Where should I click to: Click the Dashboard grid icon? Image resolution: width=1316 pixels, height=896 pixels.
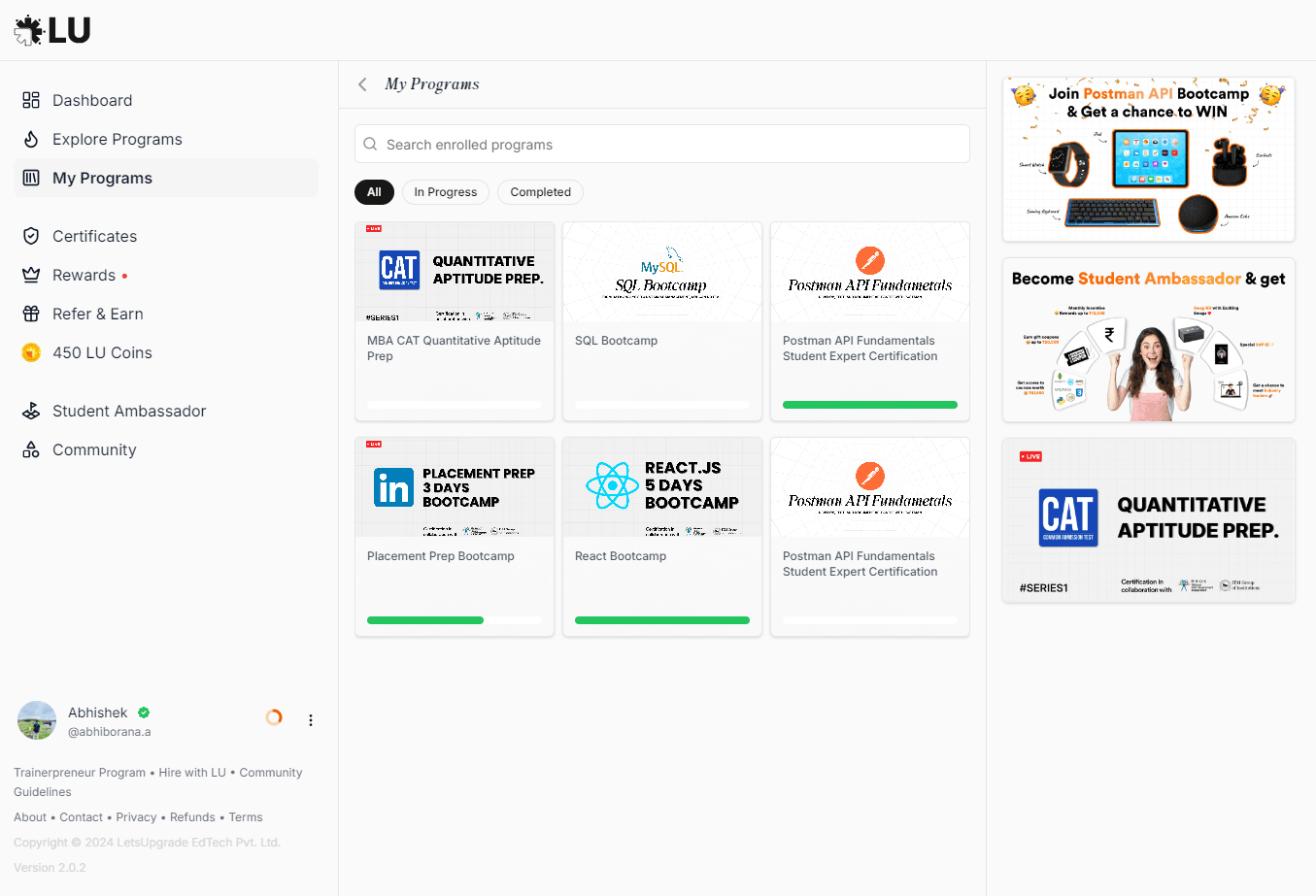click(x=31, y=100)
